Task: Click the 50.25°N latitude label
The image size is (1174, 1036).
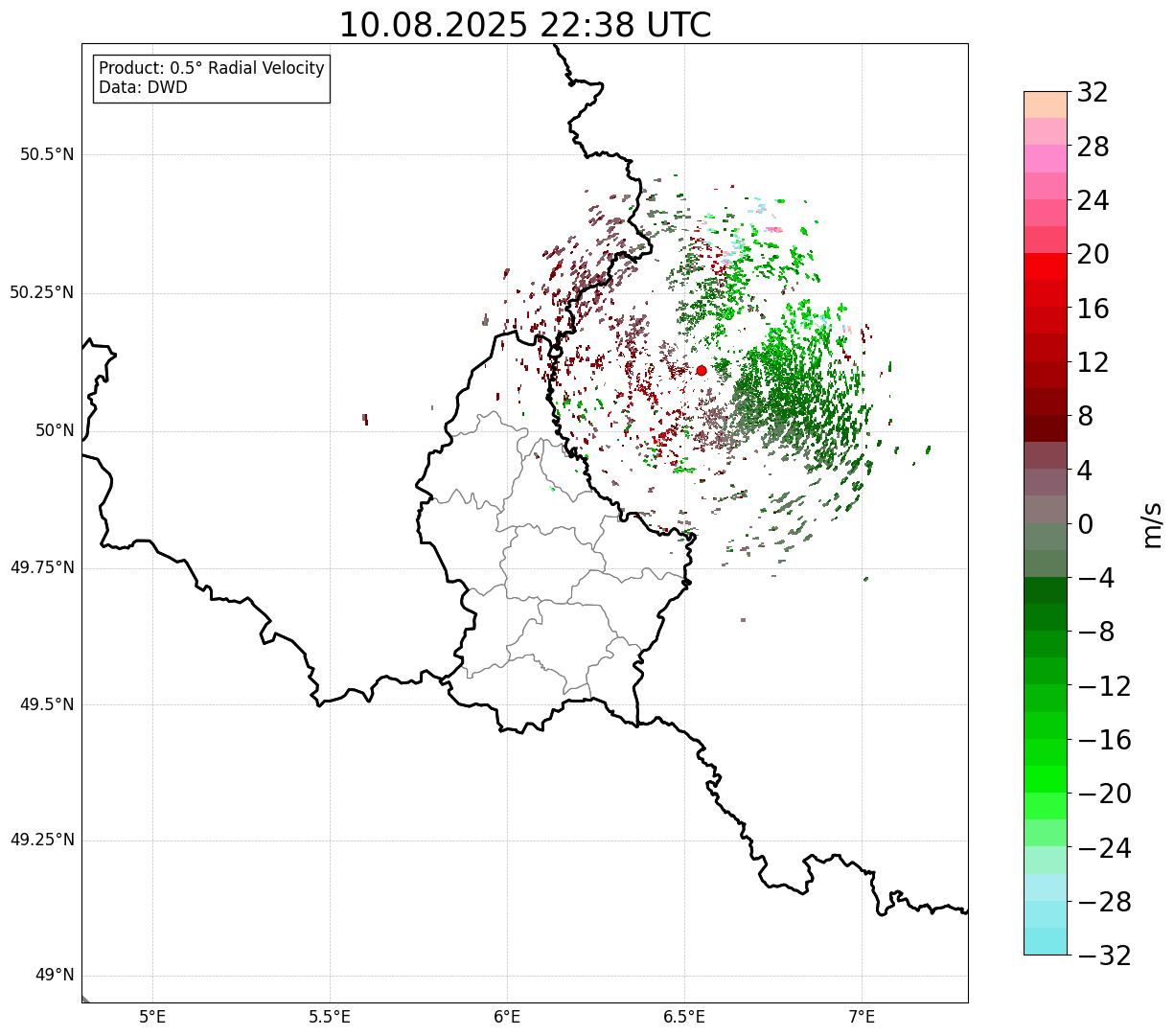Action: 42,292
